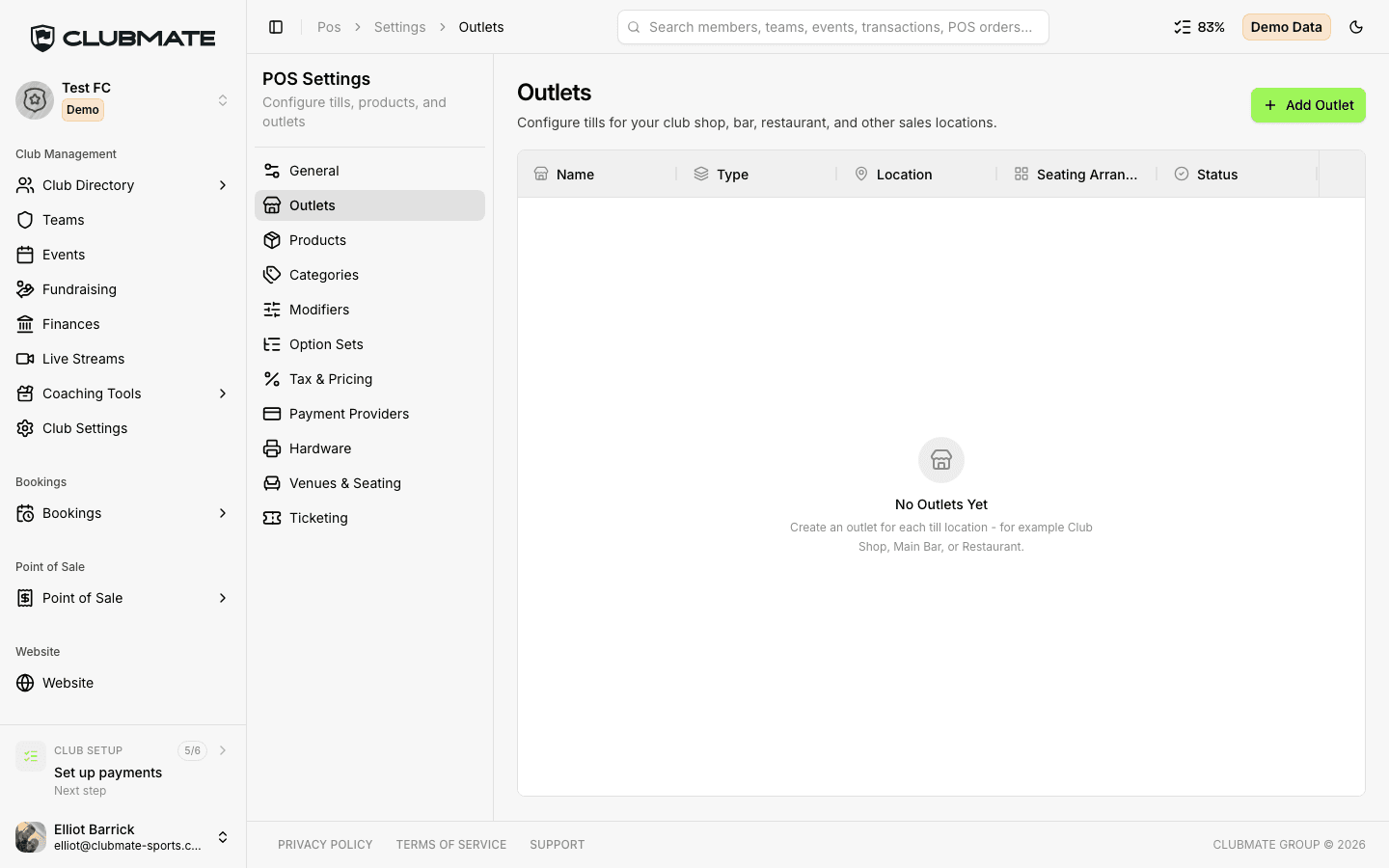Screen dimensions: 1389x868
Task: Open the Support footer link
Action: 557,845
